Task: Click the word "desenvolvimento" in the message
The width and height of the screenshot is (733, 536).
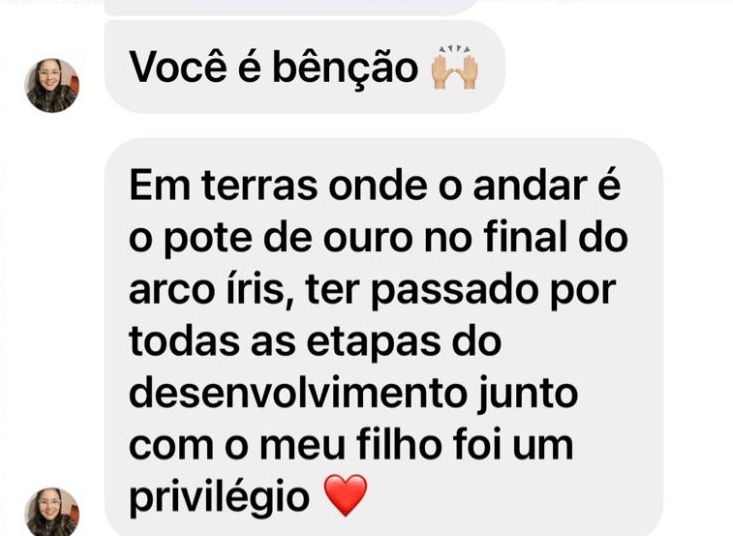Action: [297, 393]
